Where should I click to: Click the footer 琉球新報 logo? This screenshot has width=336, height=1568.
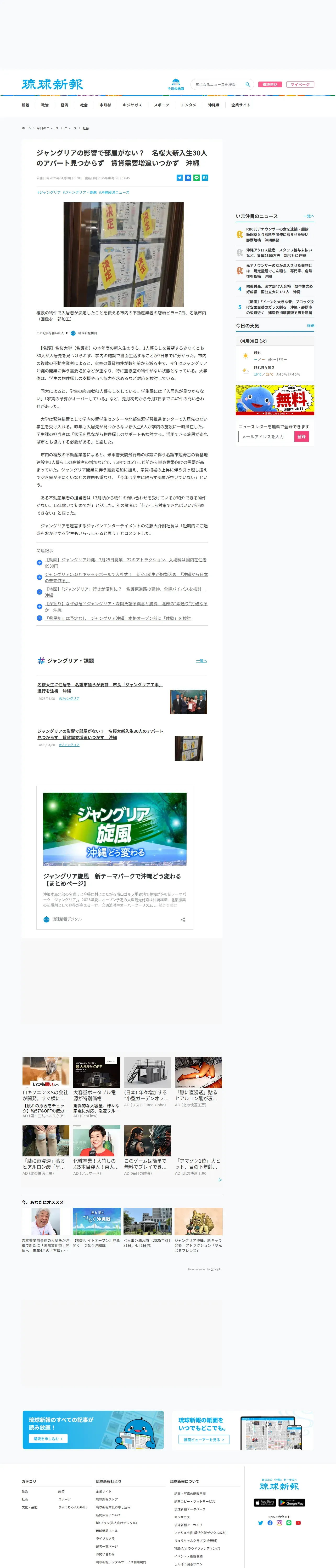tap(279, 1487)
